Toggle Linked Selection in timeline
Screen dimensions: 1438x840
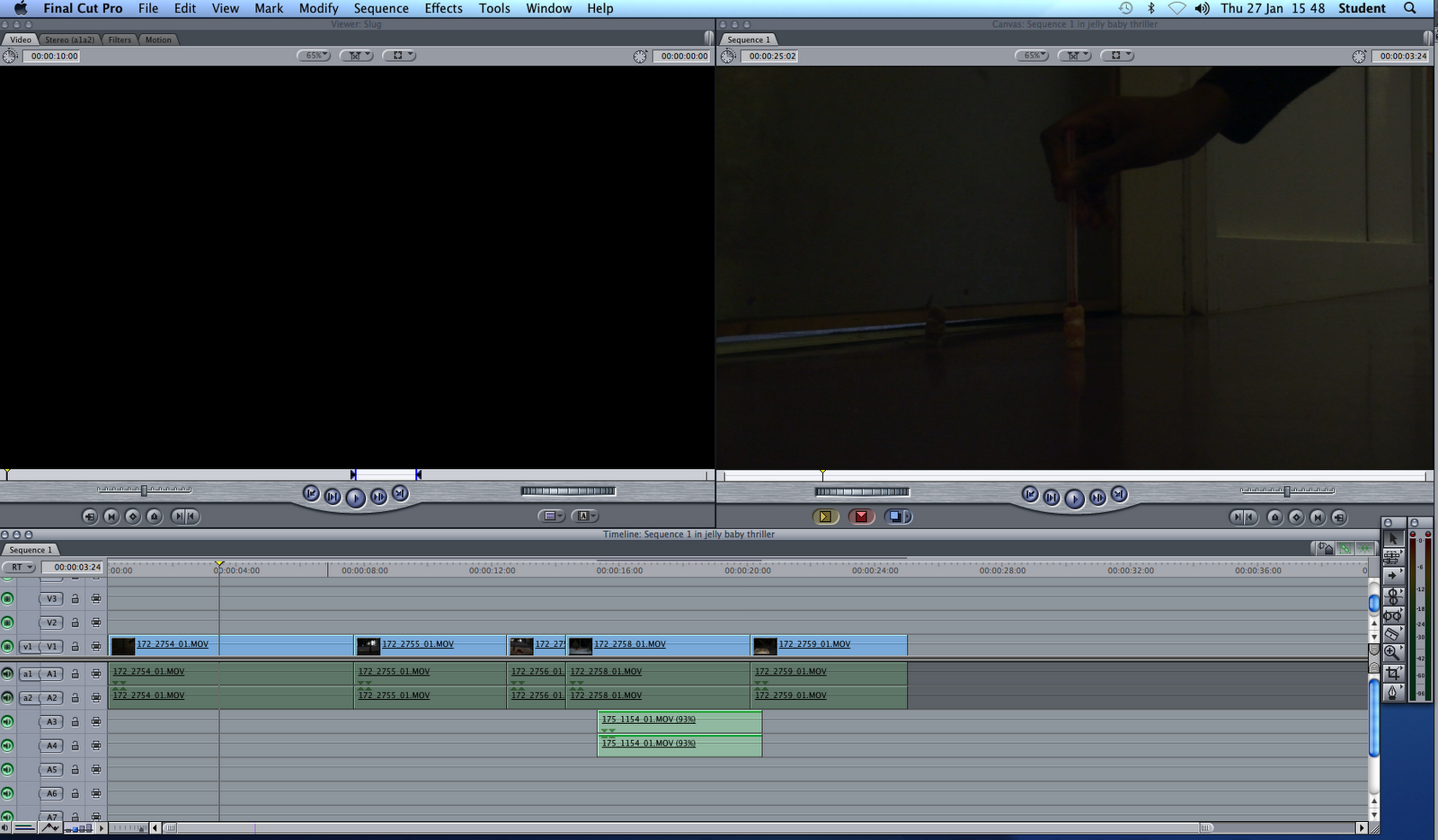coord(1345,548)
